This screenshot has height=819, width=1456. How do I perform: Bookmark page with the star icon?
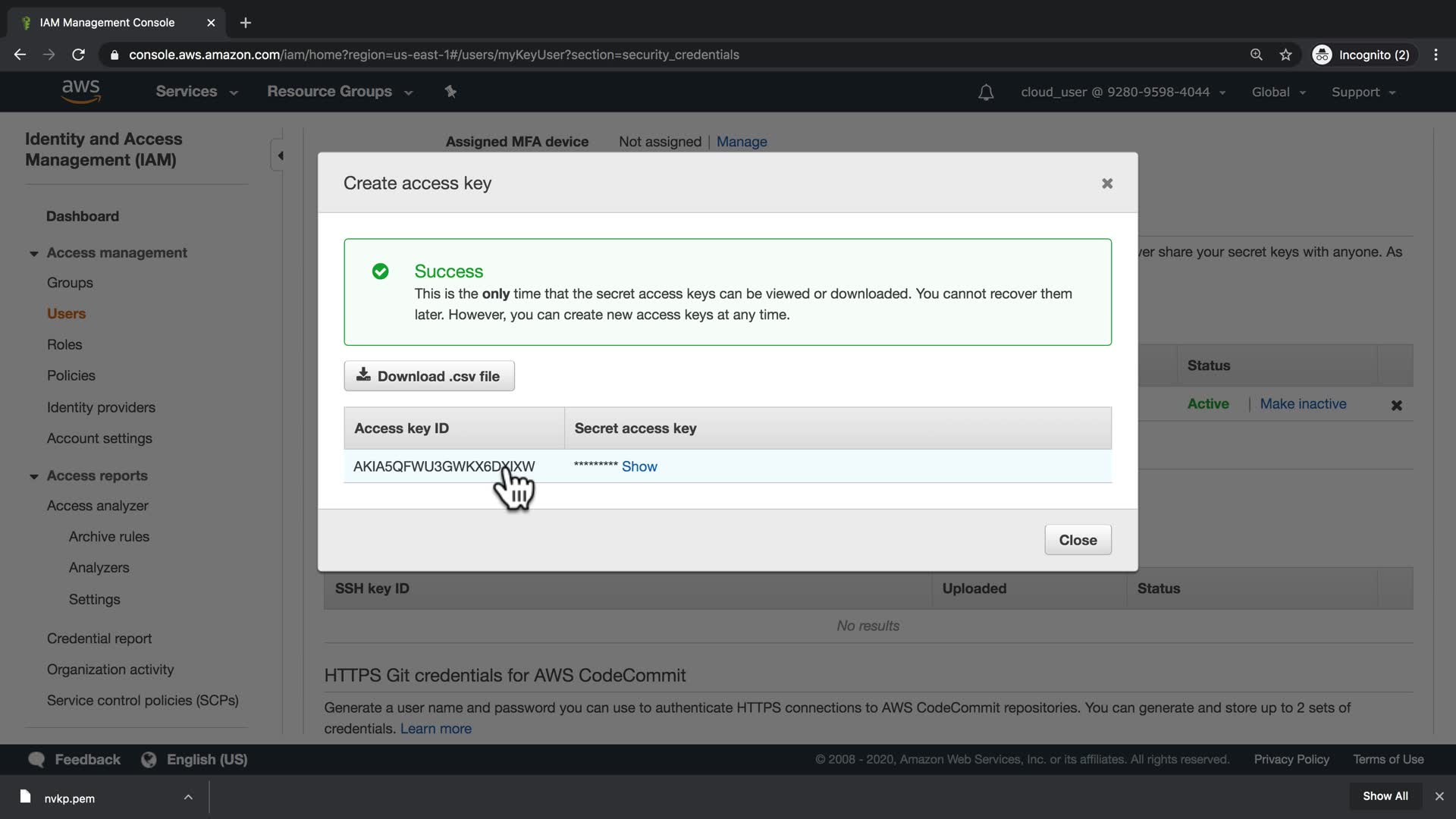point(1285,55)
